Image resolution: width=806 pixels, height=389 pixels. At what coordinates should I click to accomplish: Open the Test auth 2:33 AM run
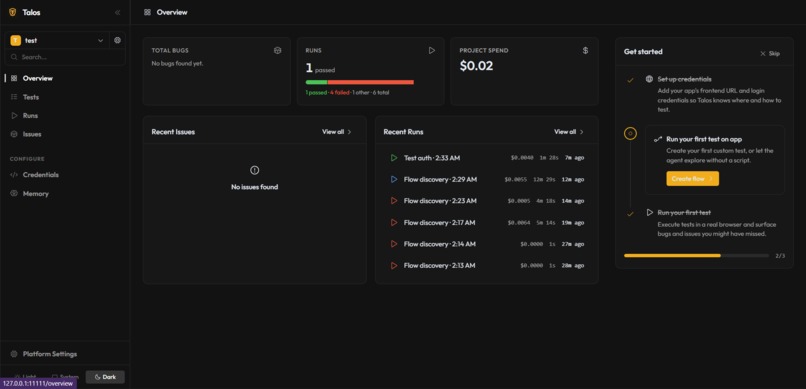coord(486,158)
